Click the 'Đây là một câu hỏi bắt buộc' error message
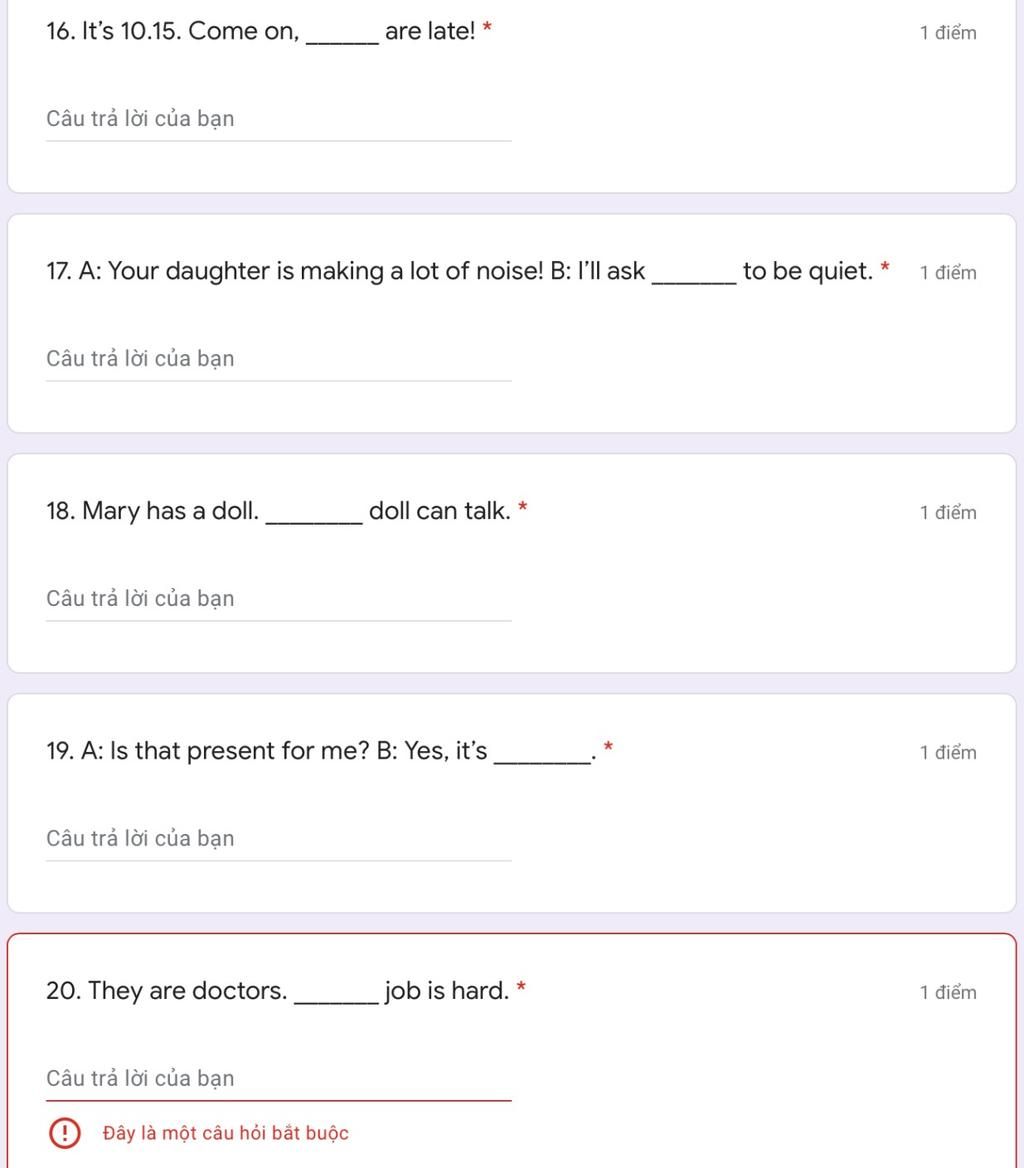This screenshot has width=1024, height=1168. pos(225,1133)
